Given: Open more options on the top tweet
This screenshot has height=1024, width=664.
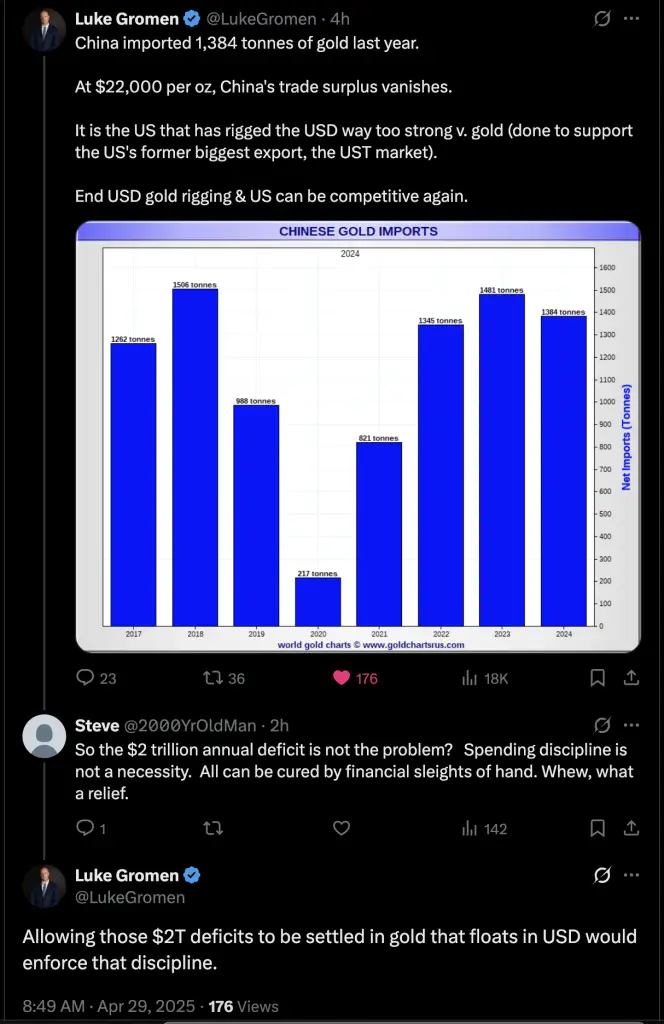Looking at the screenshot, I should (x=631, y=18).
